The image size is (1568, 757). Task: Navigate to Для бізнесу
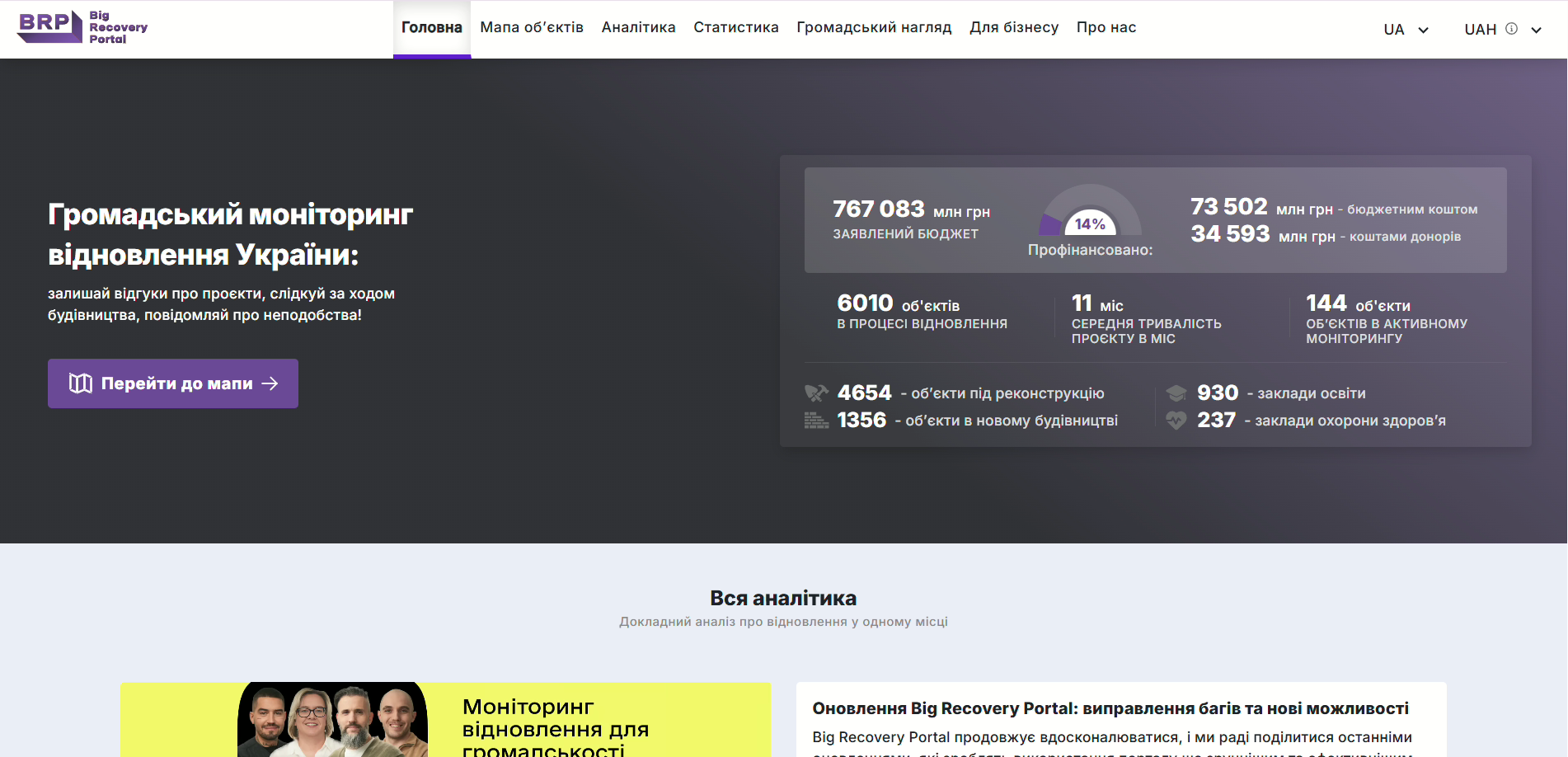tap(1014, 27)
